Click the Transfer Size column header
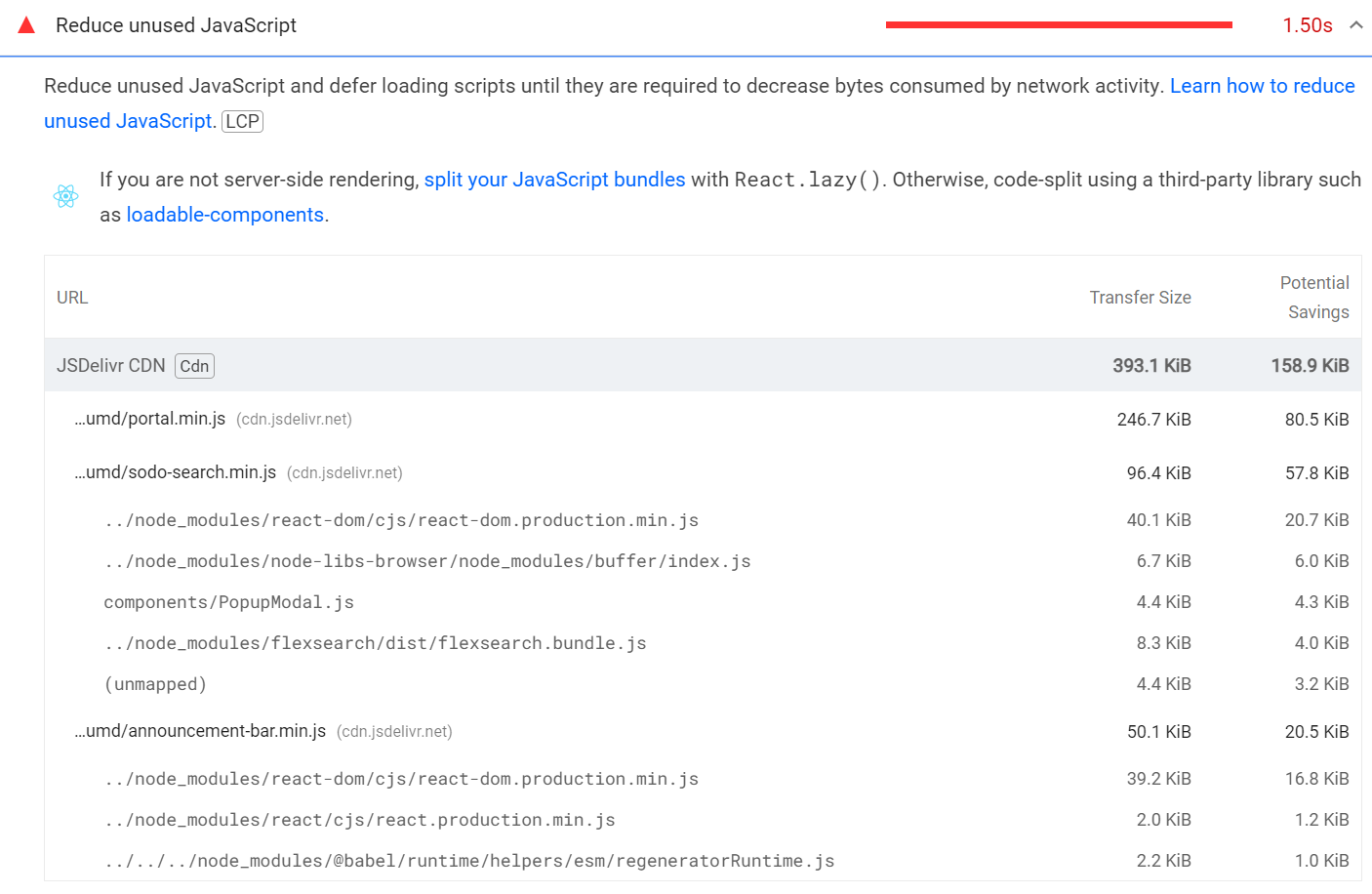The image size is (1372, 894). pyautogui.click(x=1140, y=298)
